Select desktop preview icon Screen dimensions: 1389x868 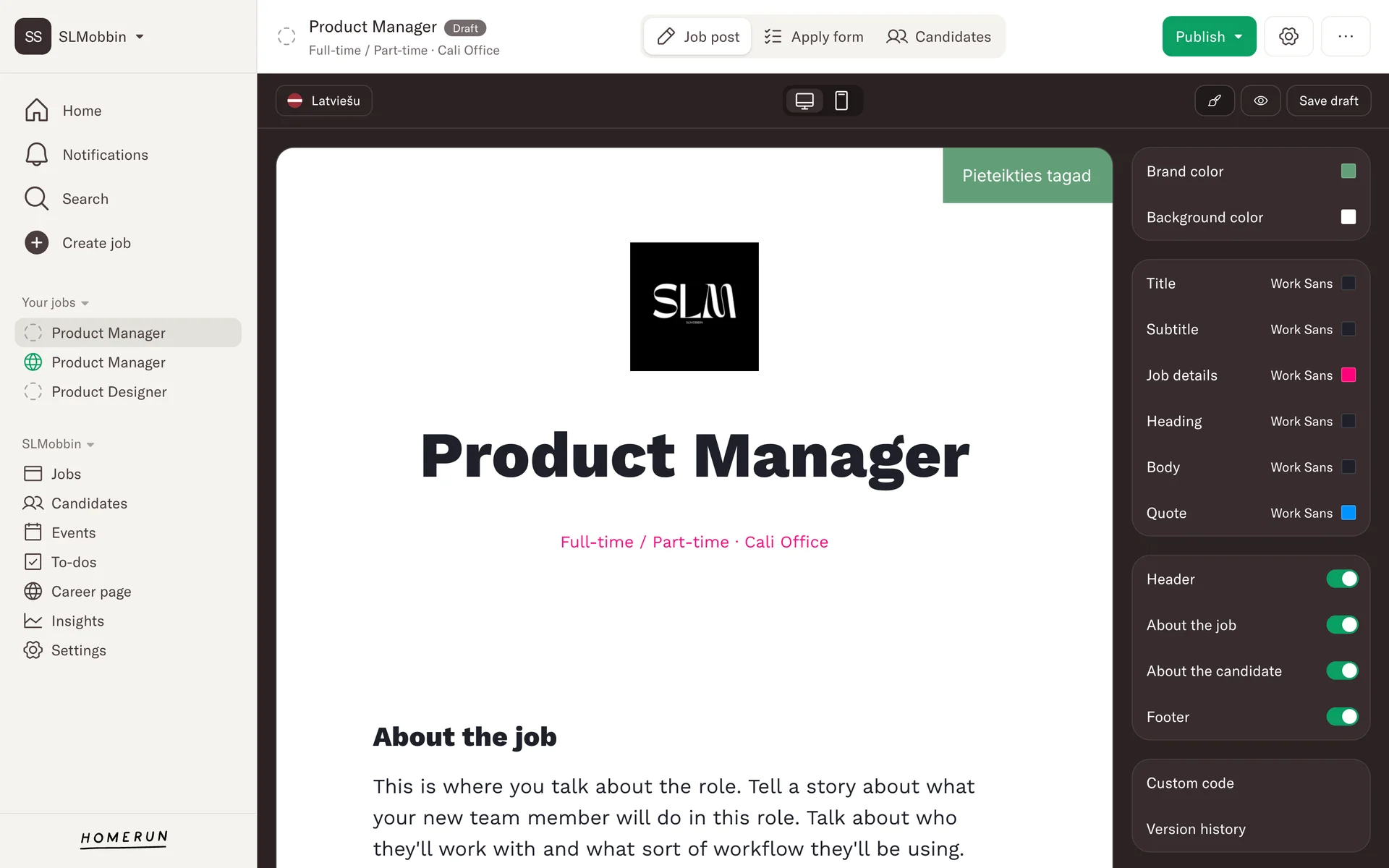(x=804, y=101)
